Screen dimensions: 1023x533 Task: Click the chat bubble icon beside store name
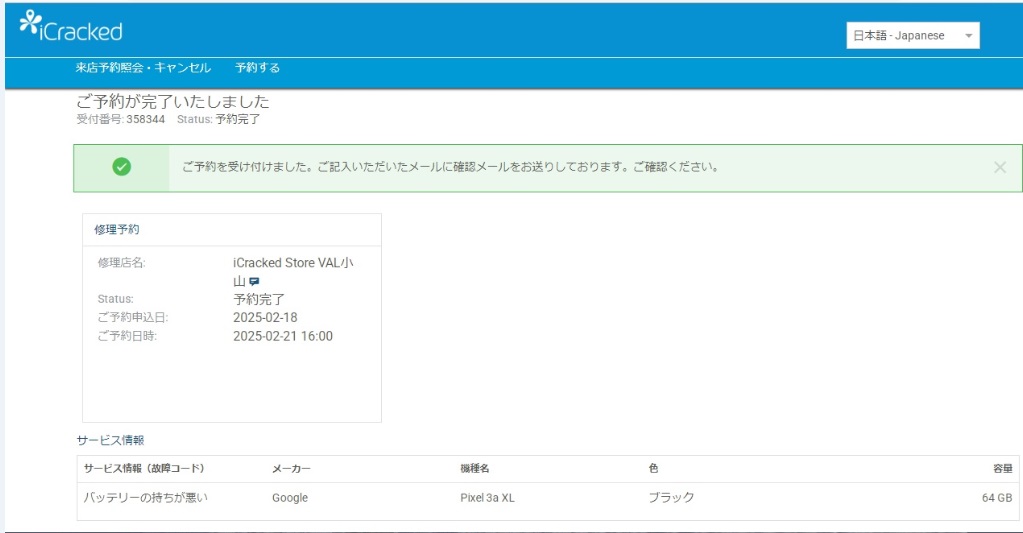click(254, 282)
